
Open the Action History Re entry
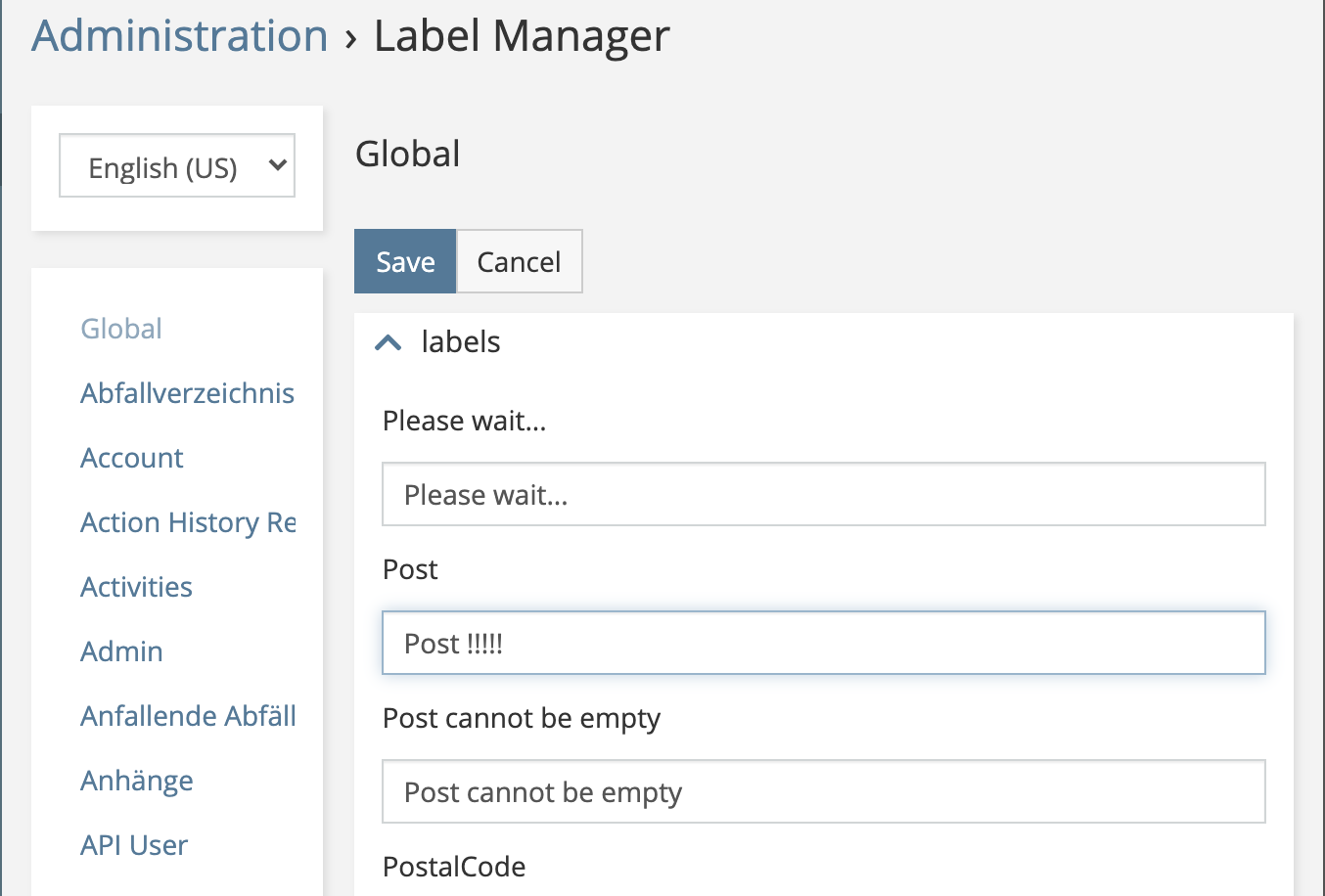[188, 522]
